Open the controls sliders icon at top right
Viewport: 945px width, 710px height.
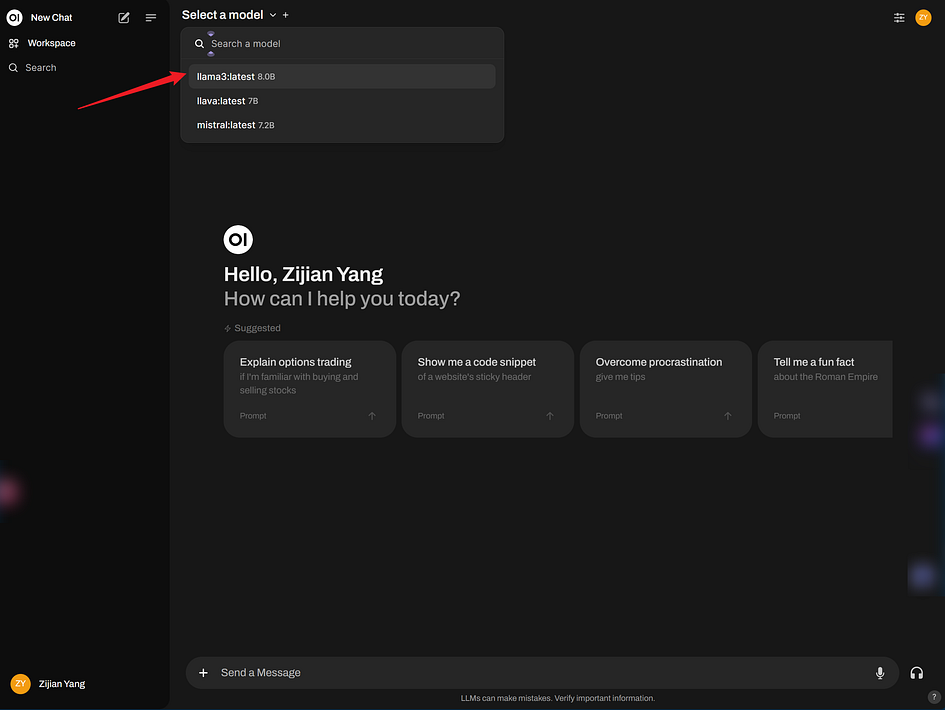coord(899,17)
